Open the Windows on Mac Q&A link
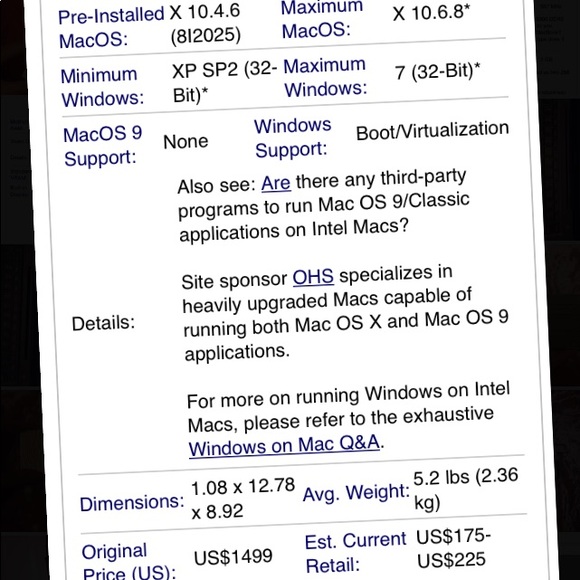This screenshot has width=580, height=580. [x=284, y=445]
